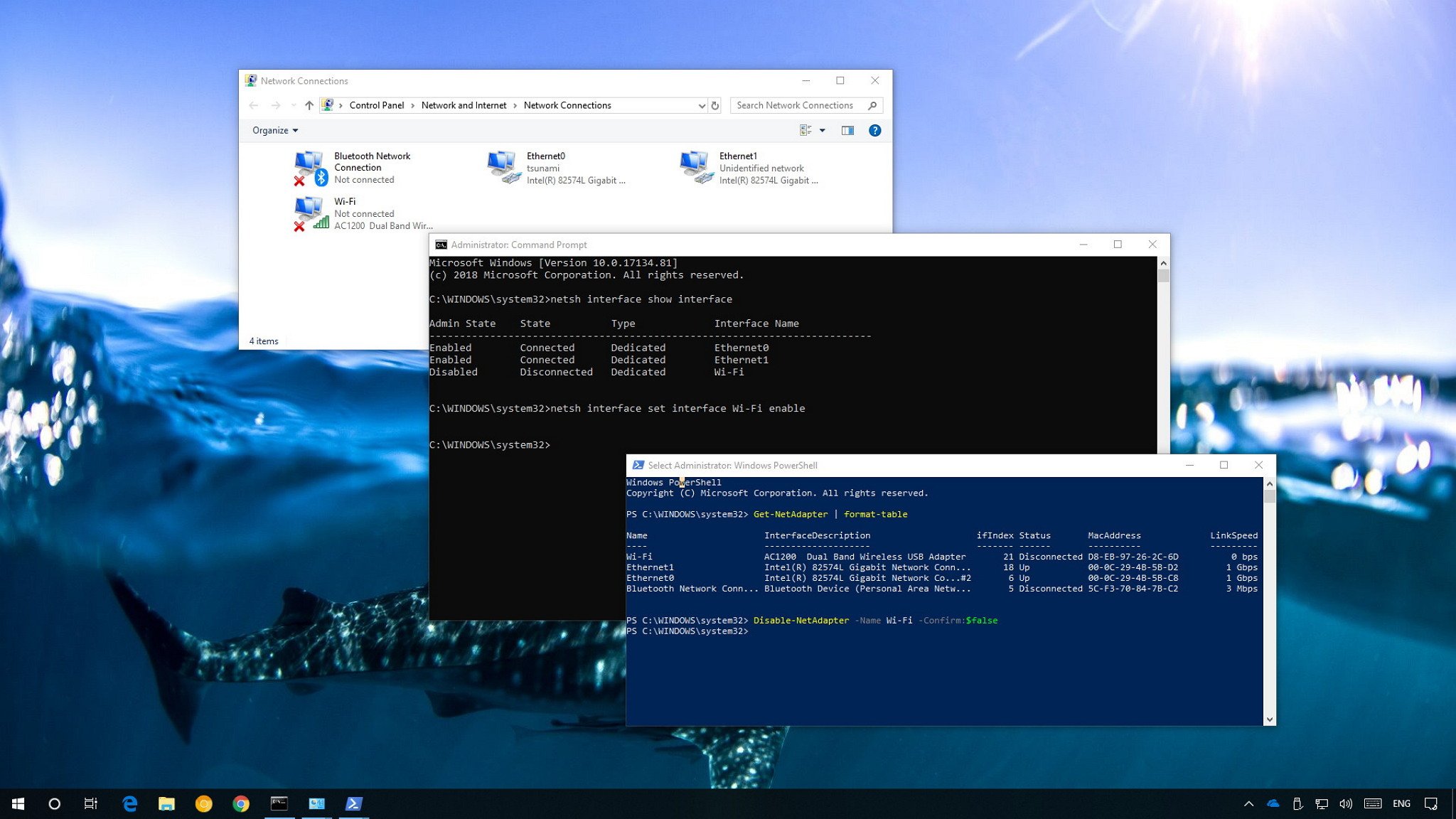
Task: Click the Network Connections breadcrumb
Action: tap(567, 105)
